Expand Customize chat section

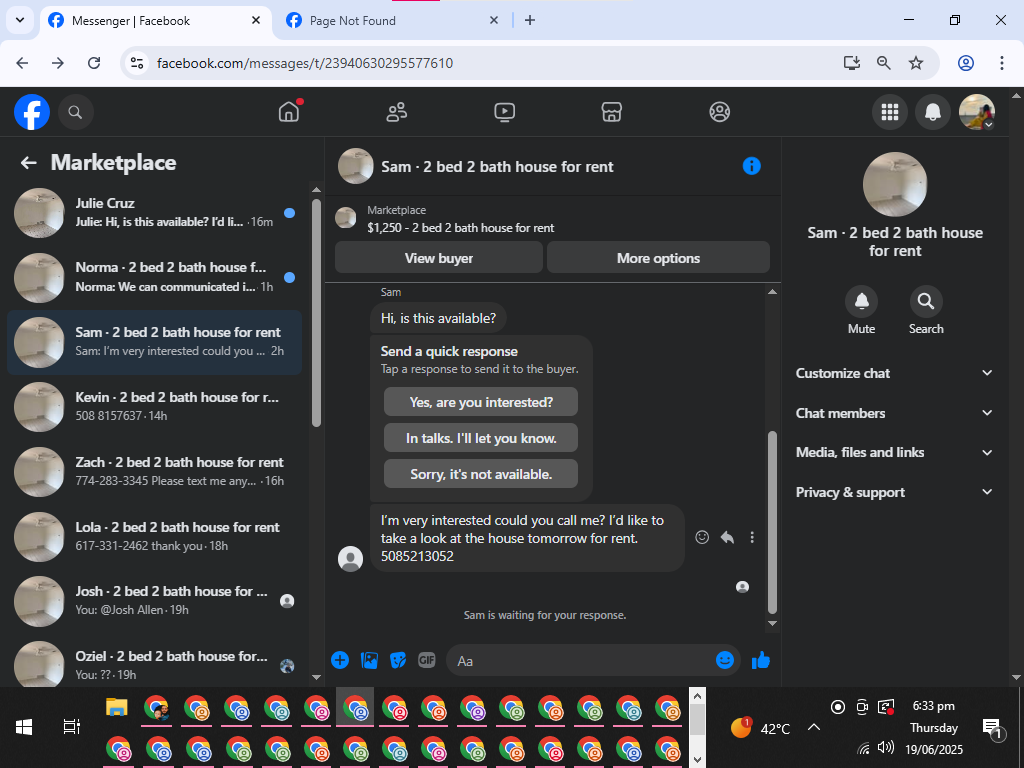(894, 373)
